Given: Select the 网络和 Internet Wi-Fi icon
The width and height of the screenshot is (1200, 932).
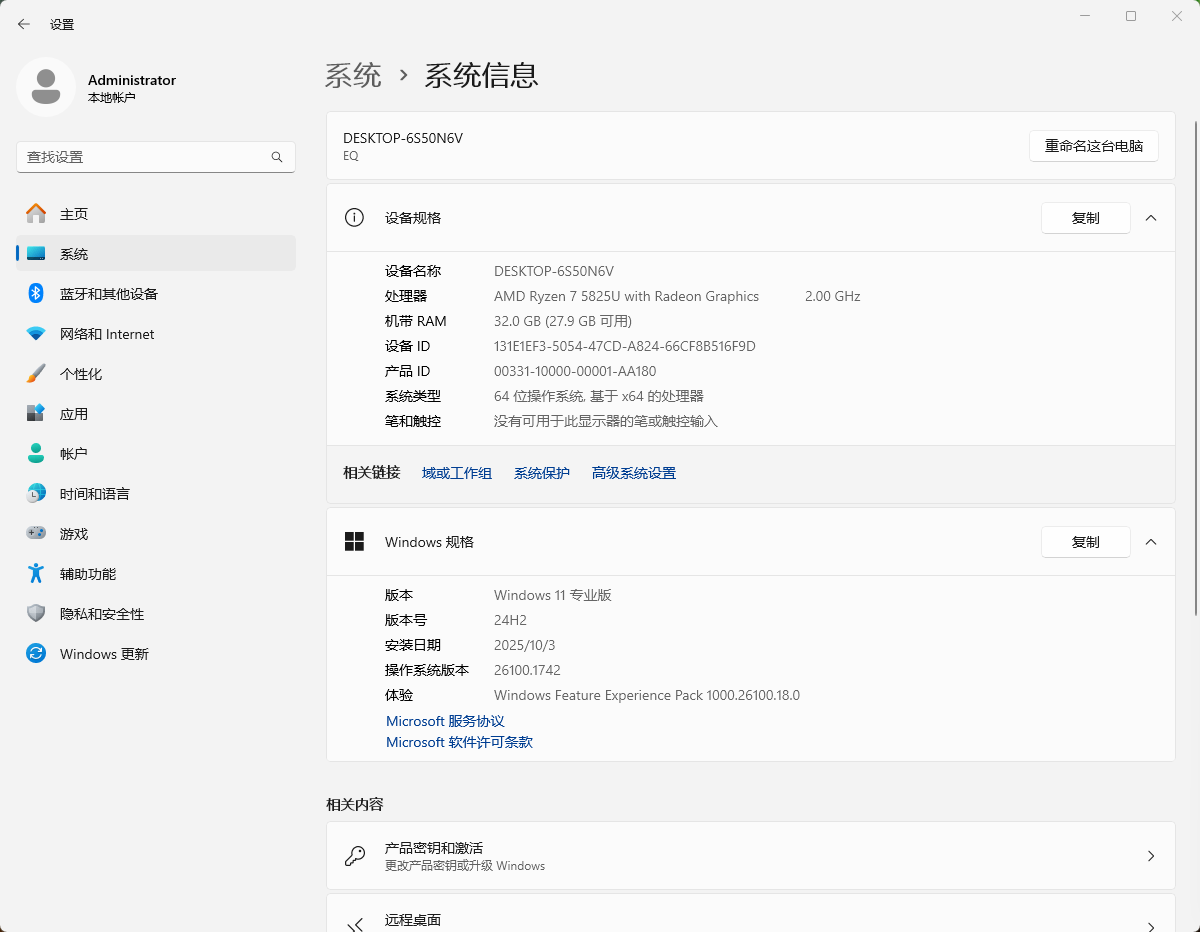Looking at the screenshot, I should click(36, 334).
